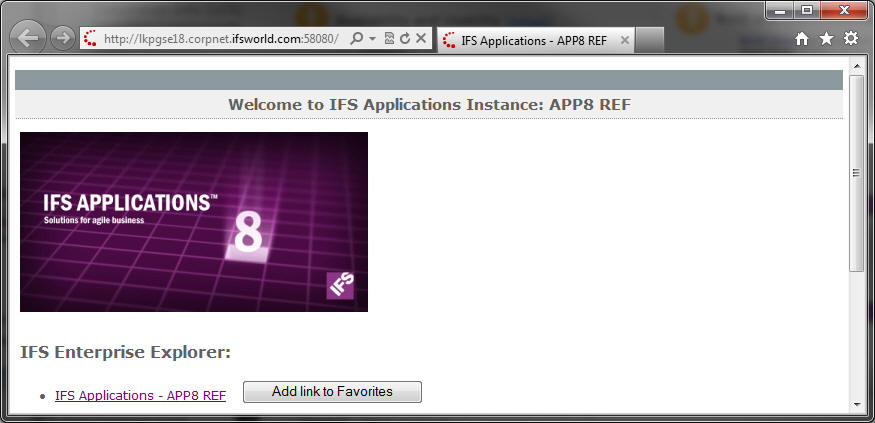This screenshot has width=875, height=423.
Task: Select the lkpgse18 URL address field
Action: click(x=220, y=38)
